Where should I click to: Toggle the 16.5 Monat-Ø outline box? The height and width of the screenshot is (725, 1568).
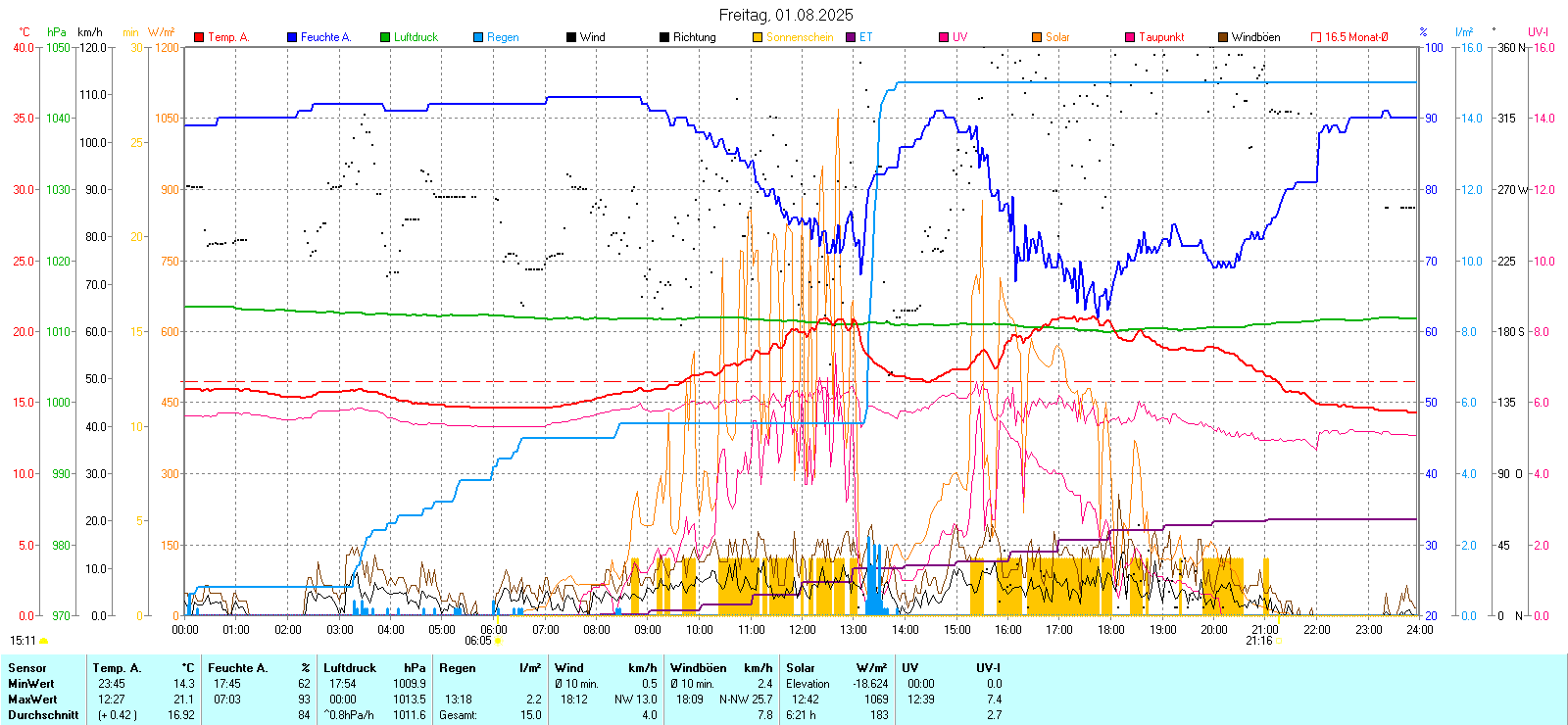(1316, 37)
